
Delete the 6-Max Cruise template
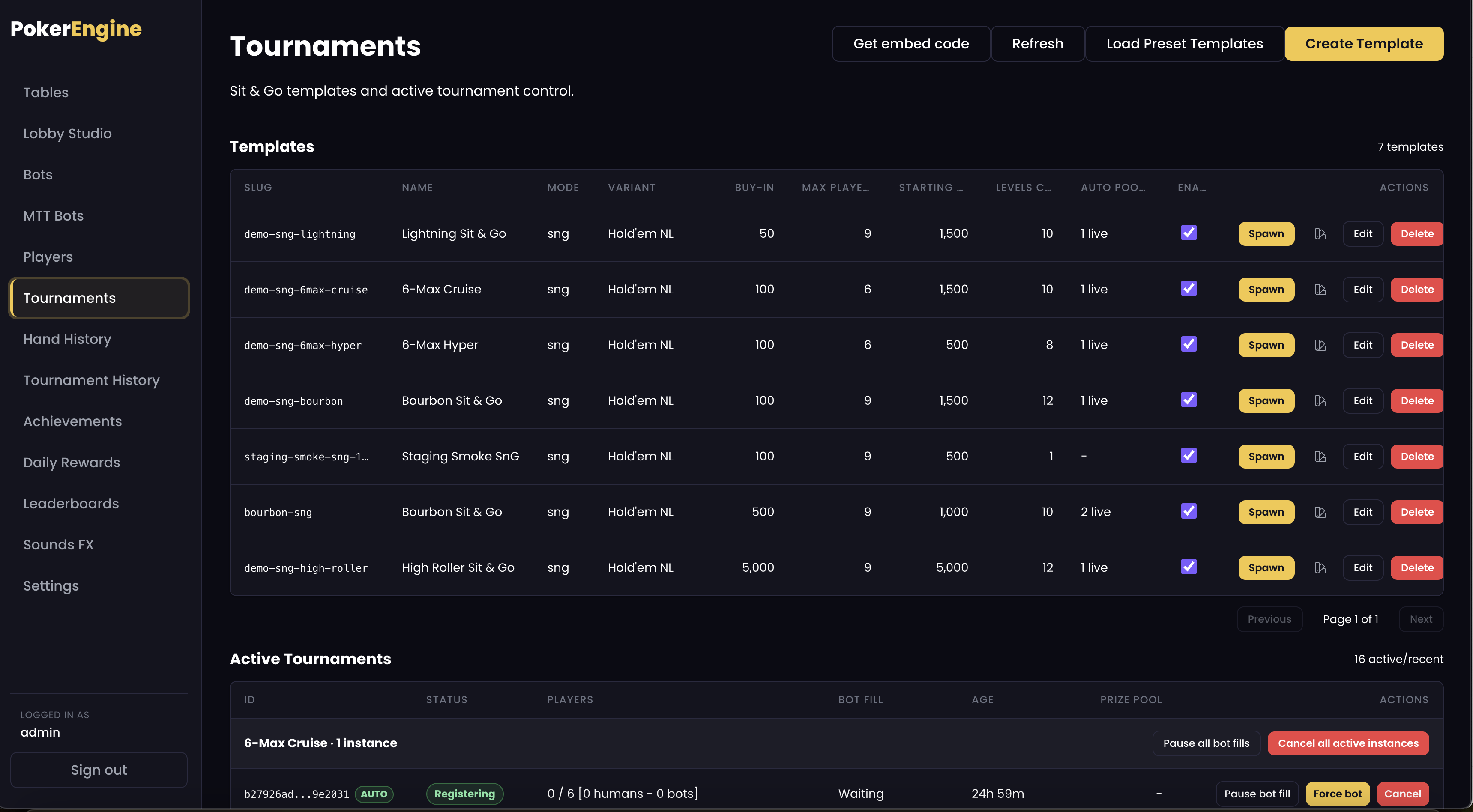[x=1417, y=290]
